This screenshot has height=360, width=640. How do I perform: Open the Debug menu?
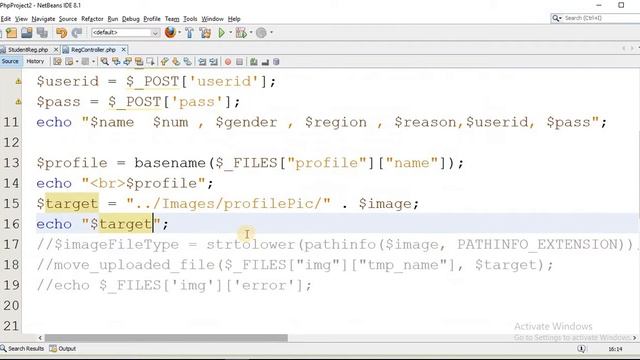[131, 19]
